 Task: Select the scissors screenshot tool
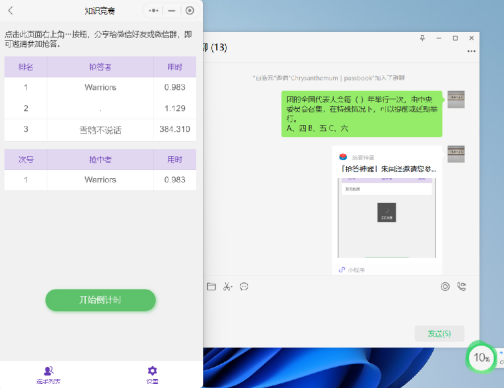point(228,287)
